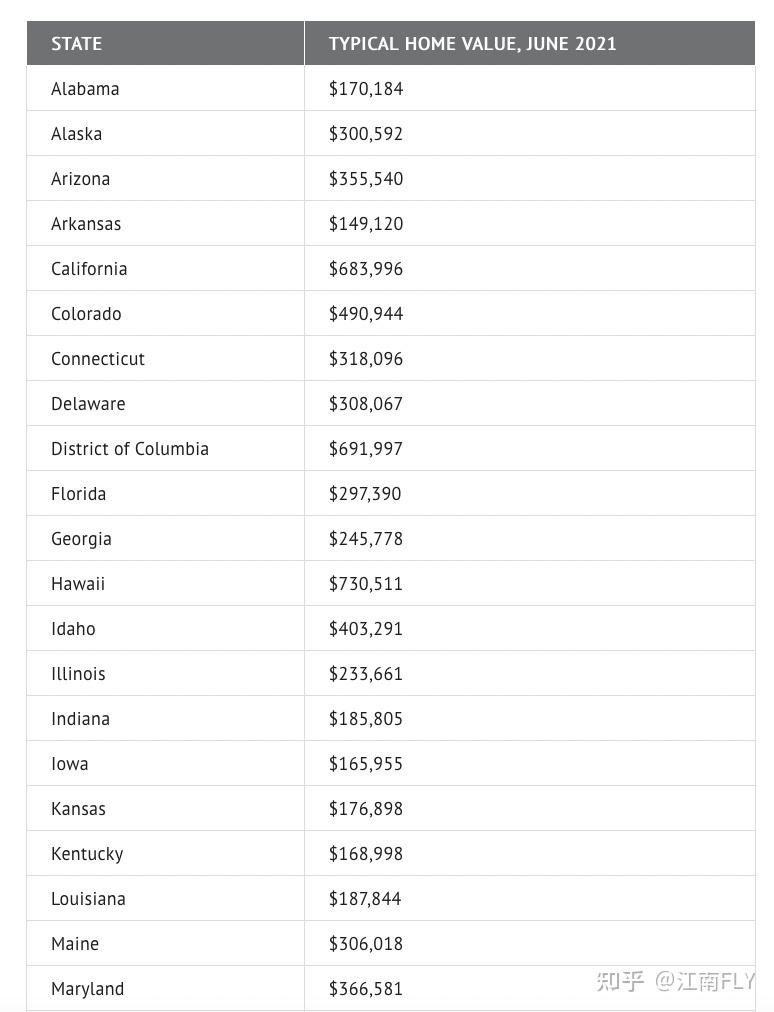The height and width of the screenshot is (1012, 774).
Task: Click Florida's $297,390 value
Action: point(366,494)
